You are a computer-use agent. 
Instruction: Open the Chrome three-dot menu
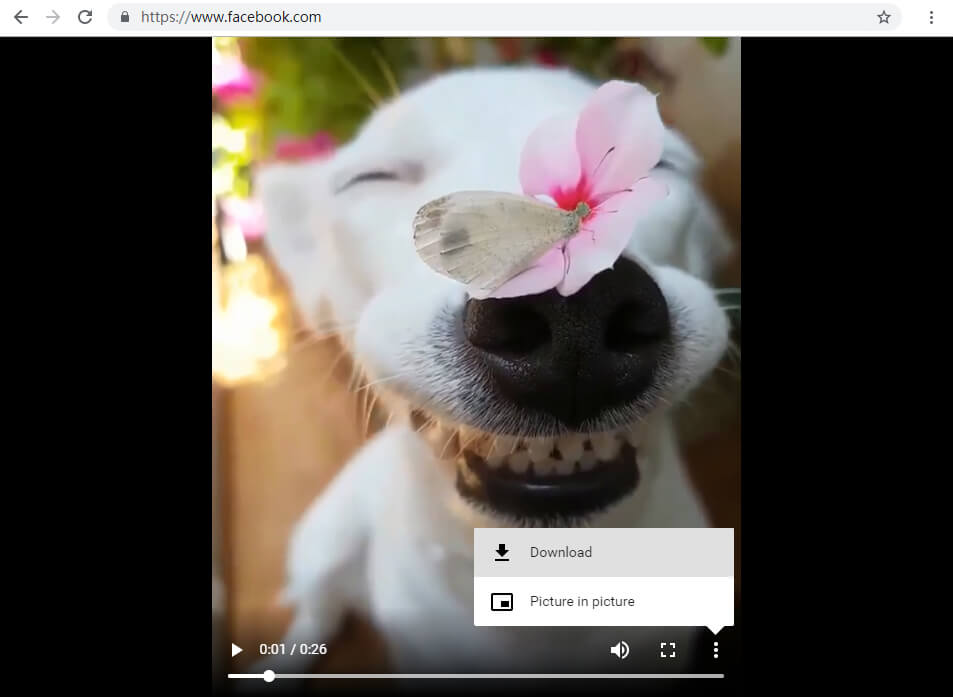click(x=931, y=17)
